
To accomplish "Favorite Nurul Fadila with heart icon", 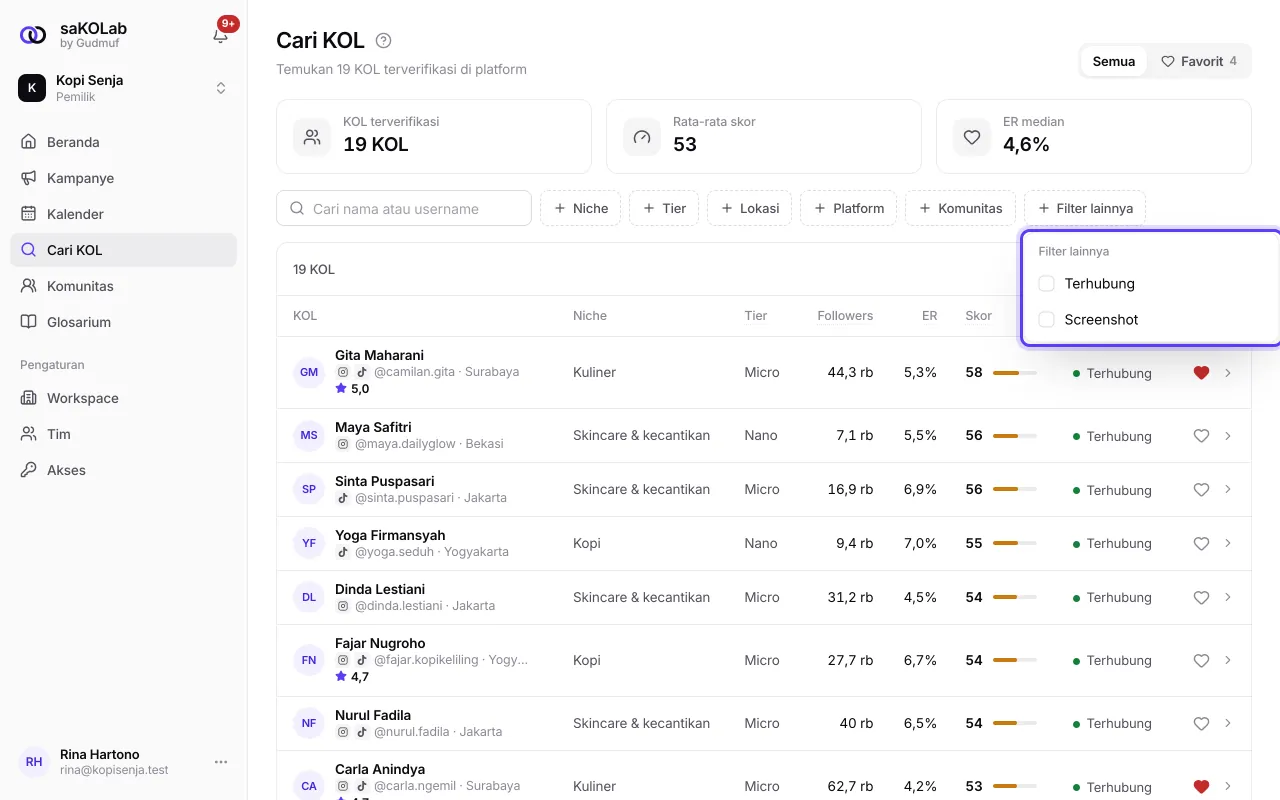I will [x=1201, y=724].
